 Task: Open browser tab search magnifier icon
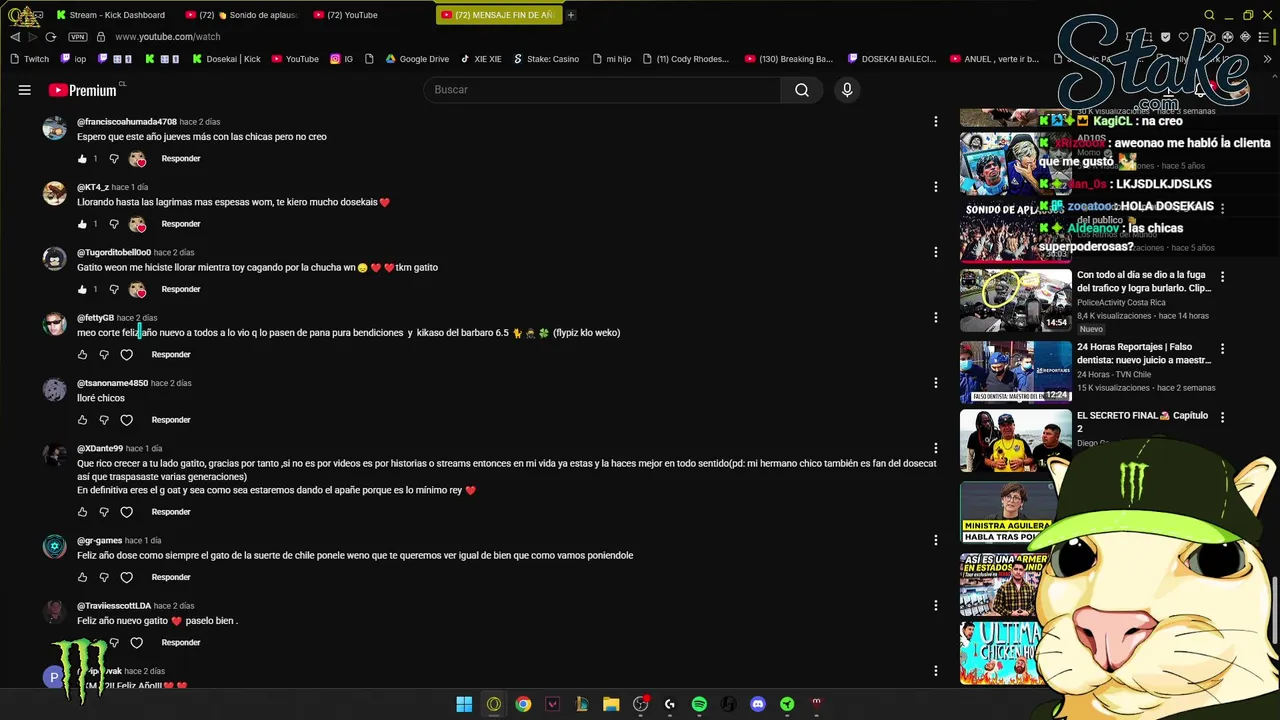click(x=1209, y=15)
